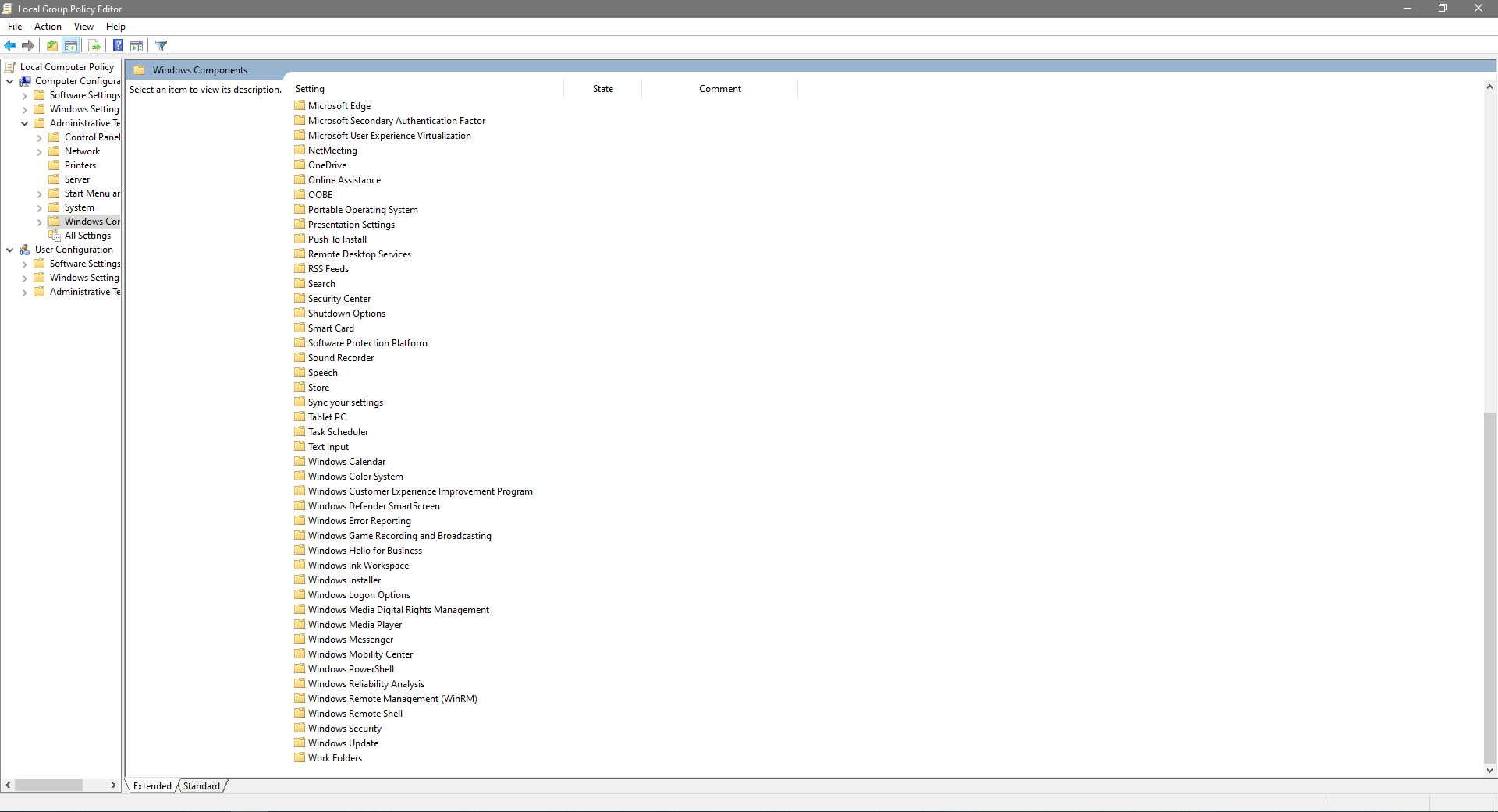Click the Windows PowerShell folder icon
1498x812 pixels.
click(x=300, y=668)
